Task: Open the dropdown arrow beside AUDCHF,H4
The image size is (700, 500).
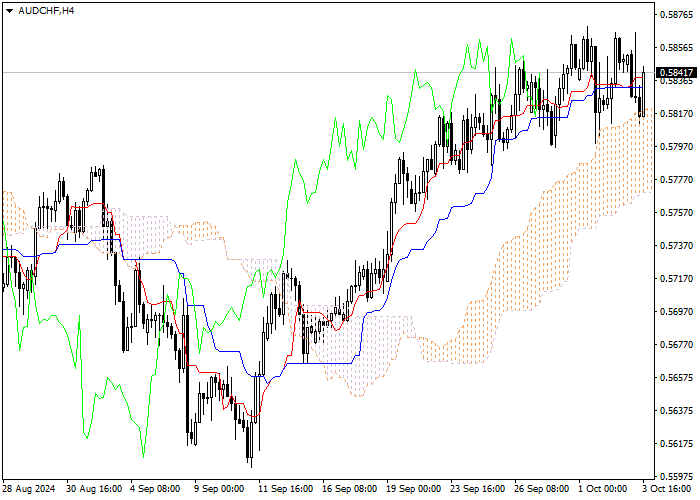Action: tap(9, 11)
